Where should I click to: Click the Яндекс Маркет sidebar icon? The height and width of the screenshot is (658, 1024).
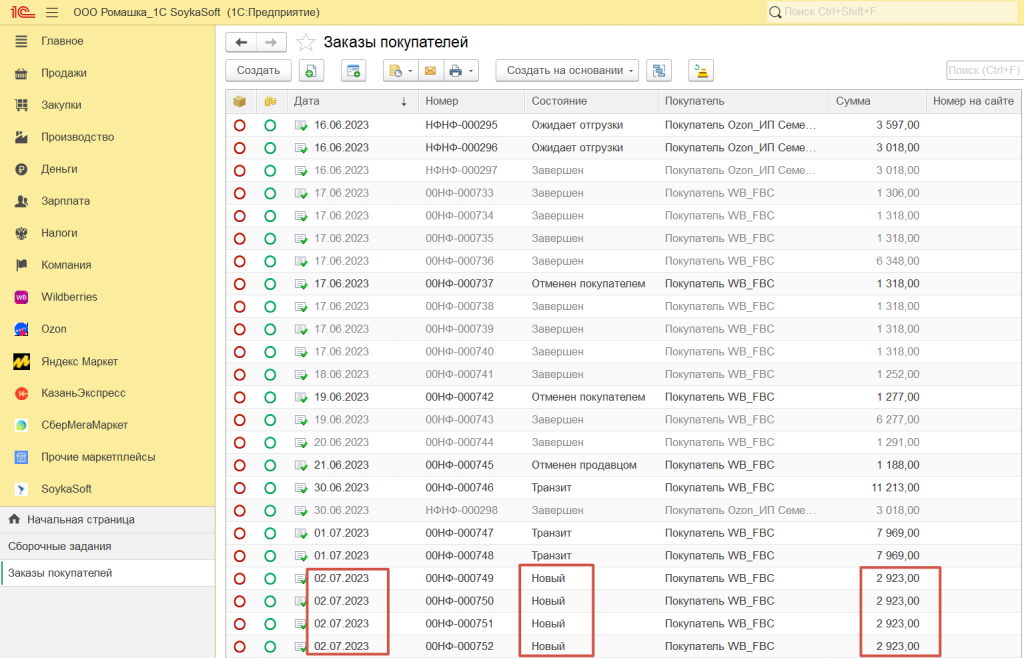coord(20,361)
